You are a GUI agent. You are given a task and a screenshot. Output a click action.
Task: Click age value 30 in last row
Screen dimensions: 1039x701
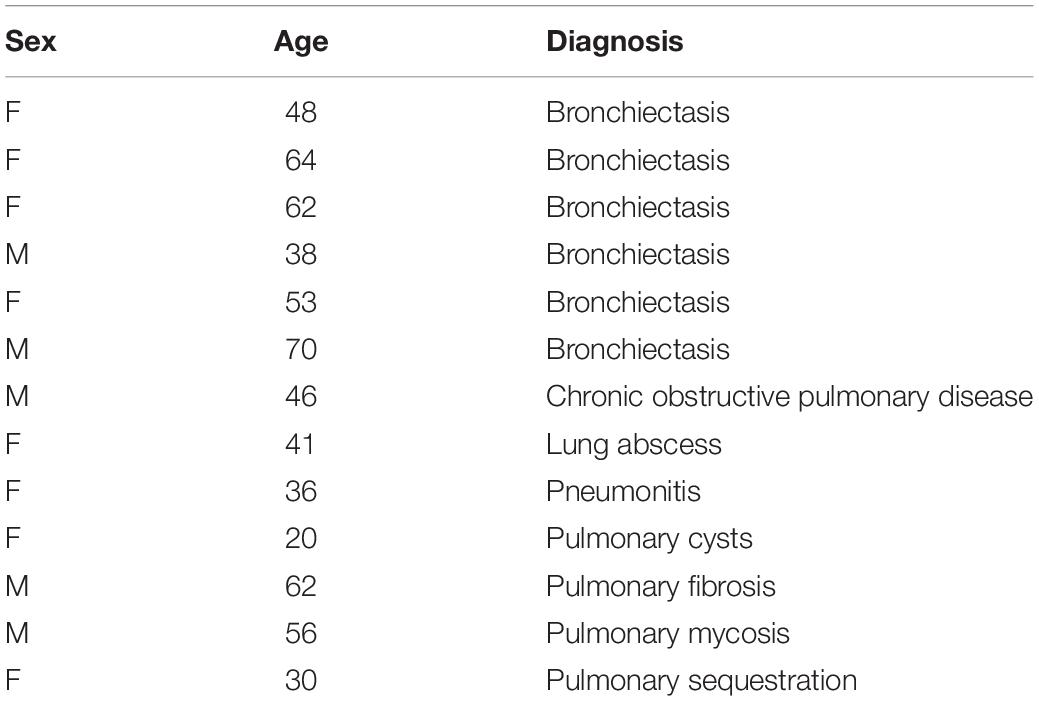pyautogui.click(x=301, y=680)
